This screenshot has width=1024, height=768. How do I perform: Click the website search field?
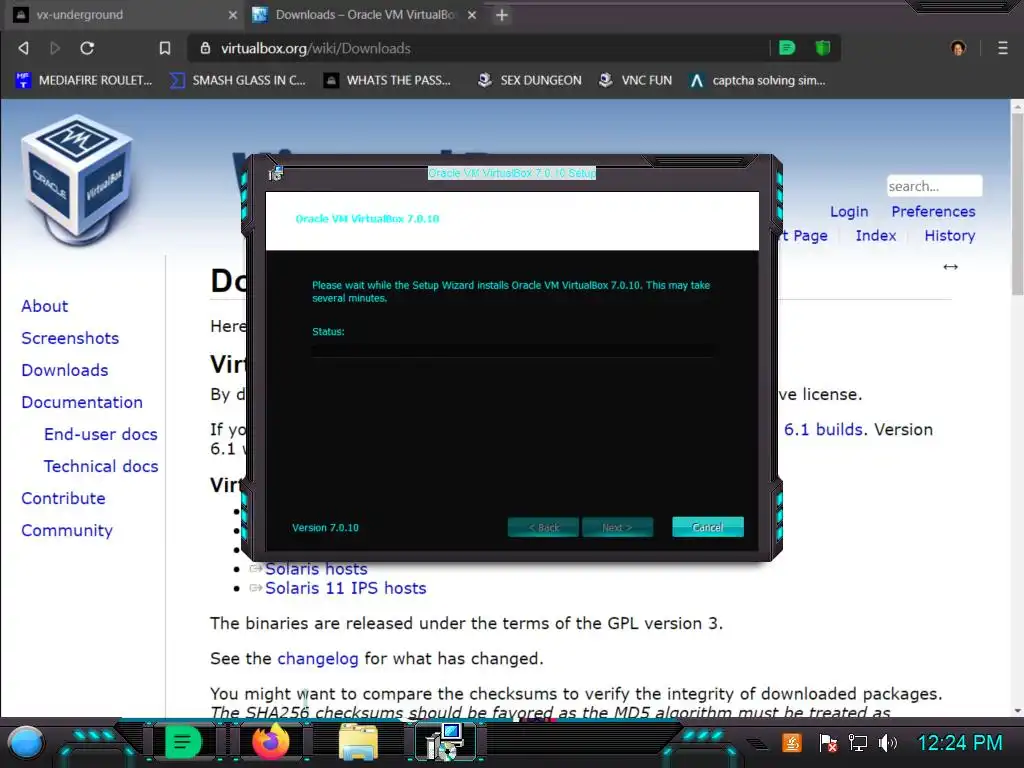point(934,186)
